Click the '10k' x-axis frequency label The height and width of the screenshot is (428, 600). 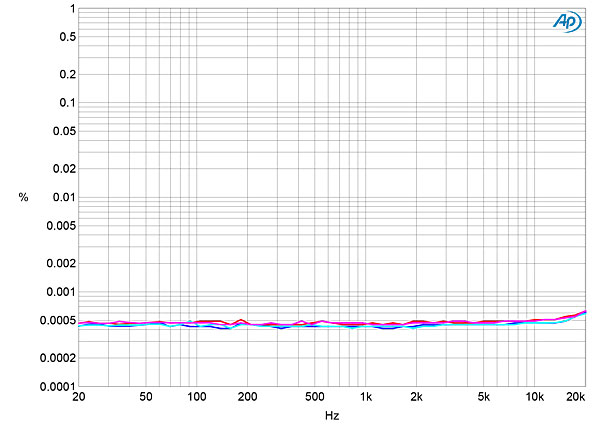click(535, 397)
